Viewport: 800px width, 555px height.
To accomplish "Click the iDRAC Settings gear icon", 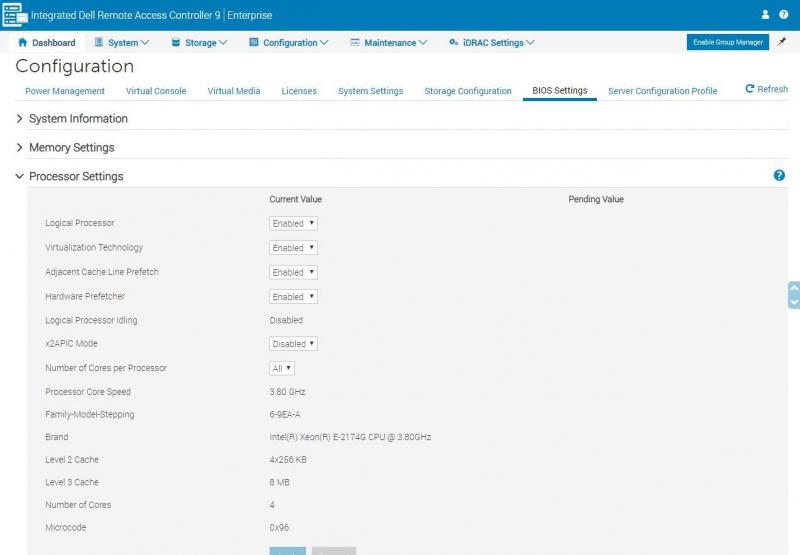I will (454, 42).
